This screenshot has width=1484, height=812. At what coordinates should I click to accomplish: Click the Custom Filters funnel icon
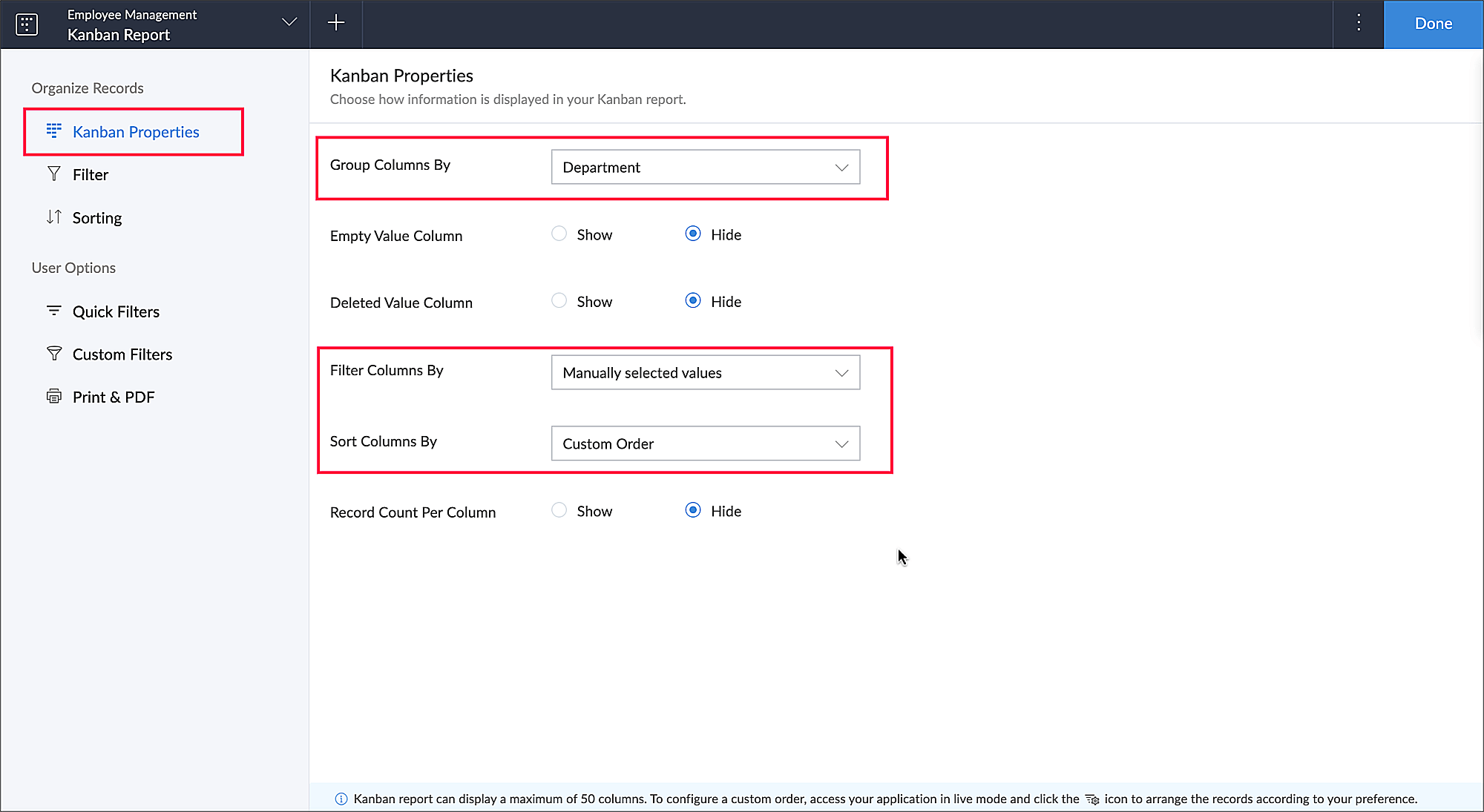click(53, 354)
